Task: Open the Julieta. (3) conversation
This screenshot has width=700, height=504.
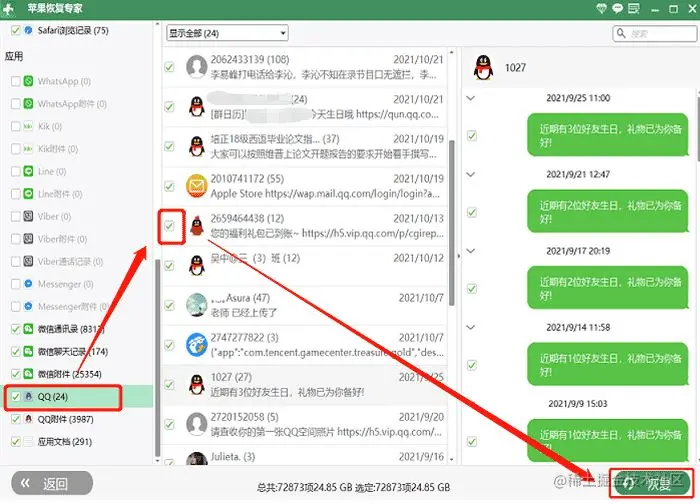Action: 305,457
